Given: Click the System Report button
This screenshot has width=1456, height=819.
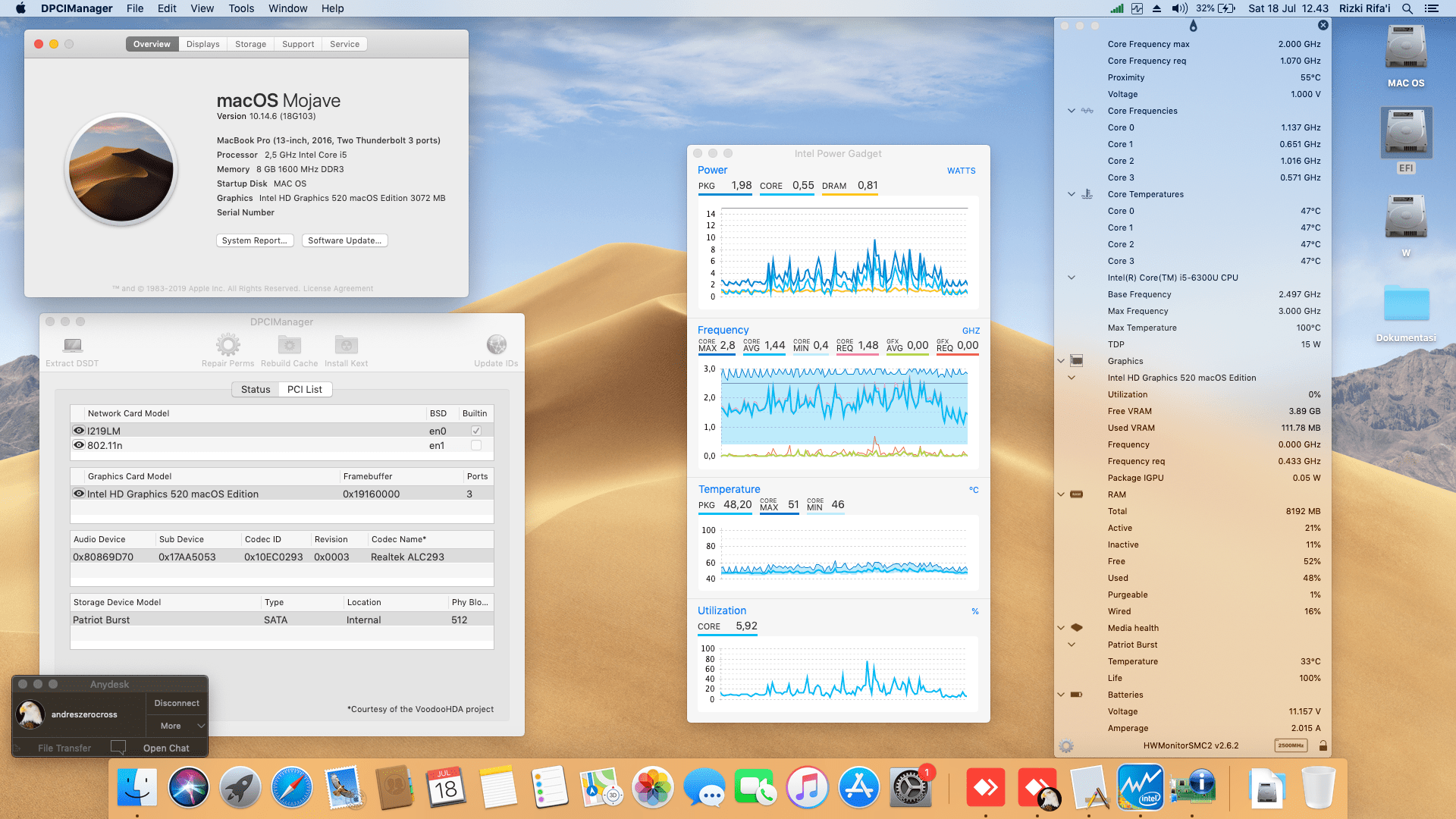Looking at the screenshot, I should [254, 240].
